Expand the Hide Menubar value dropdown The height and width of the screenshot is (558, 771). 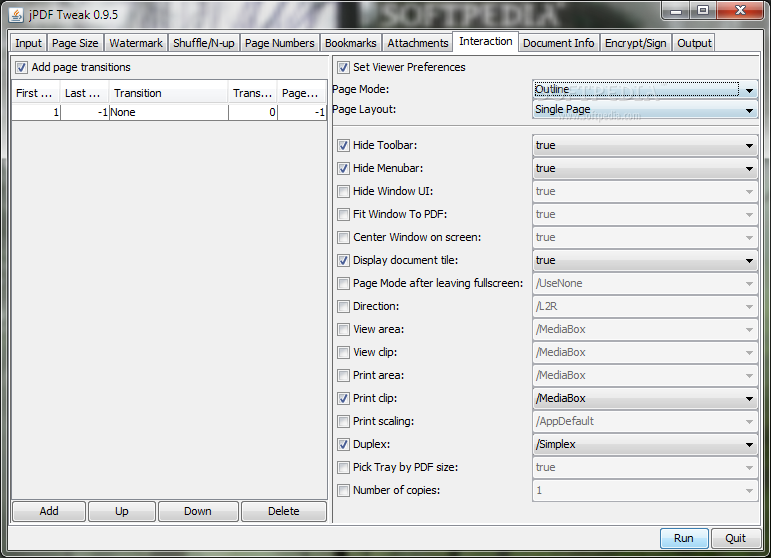click(x=645, y=169)
